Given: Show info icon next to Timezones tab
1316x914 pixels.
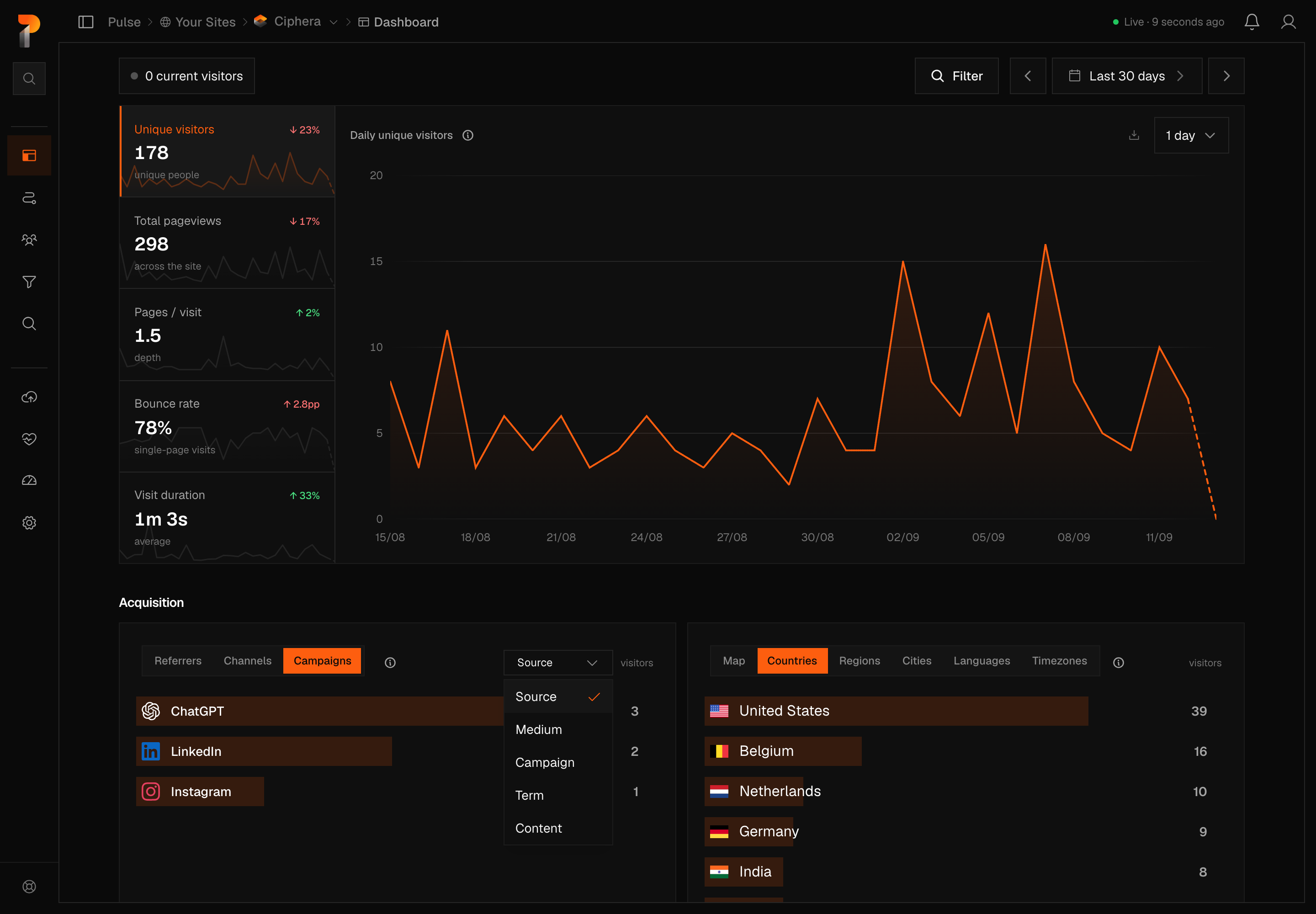Looking at the screenshot, I should pyautogui.click(x=1119, y=663).
